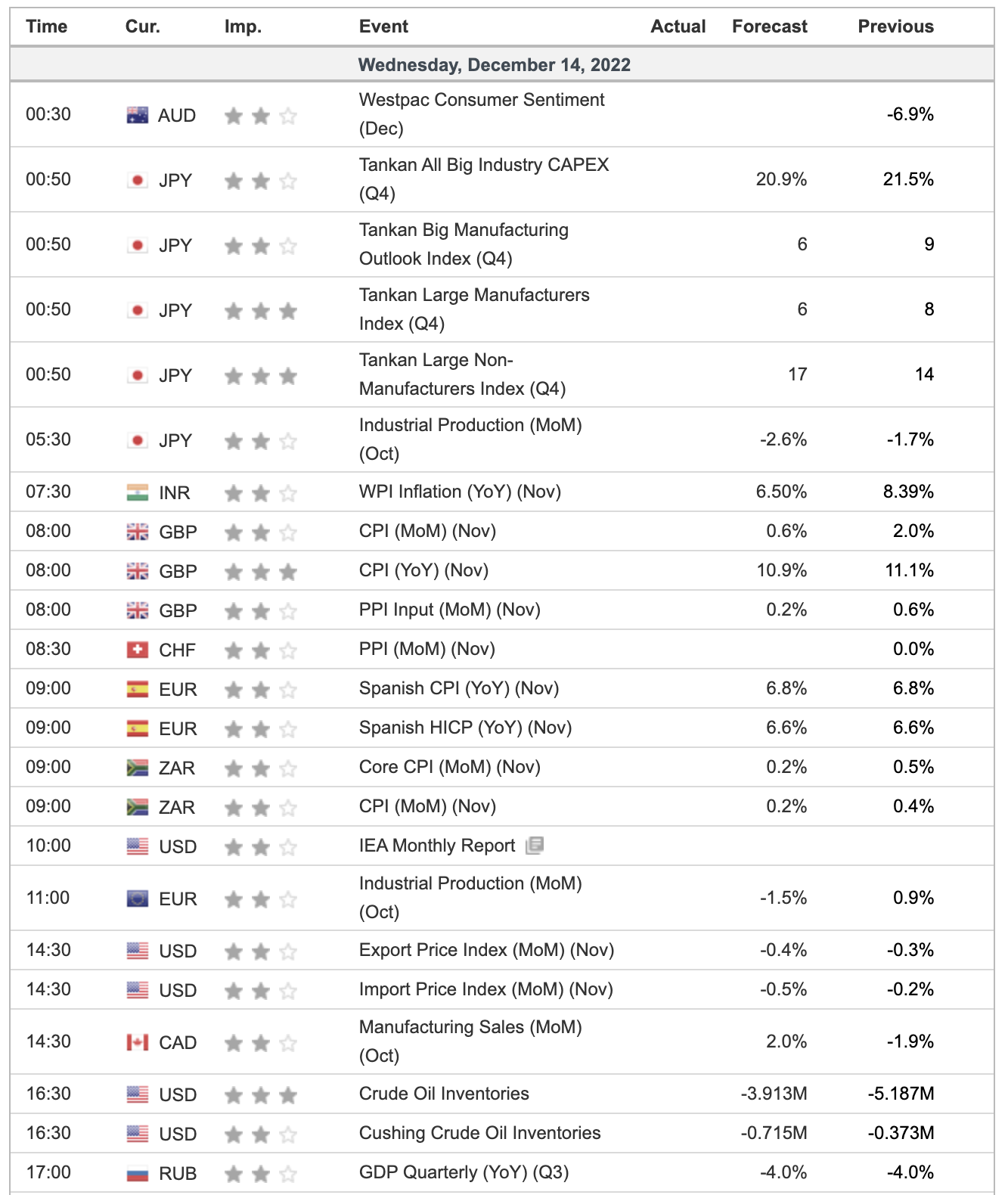
Task: Open the Cushing Crude Oil Inventories event
Action: point(479,1133)
